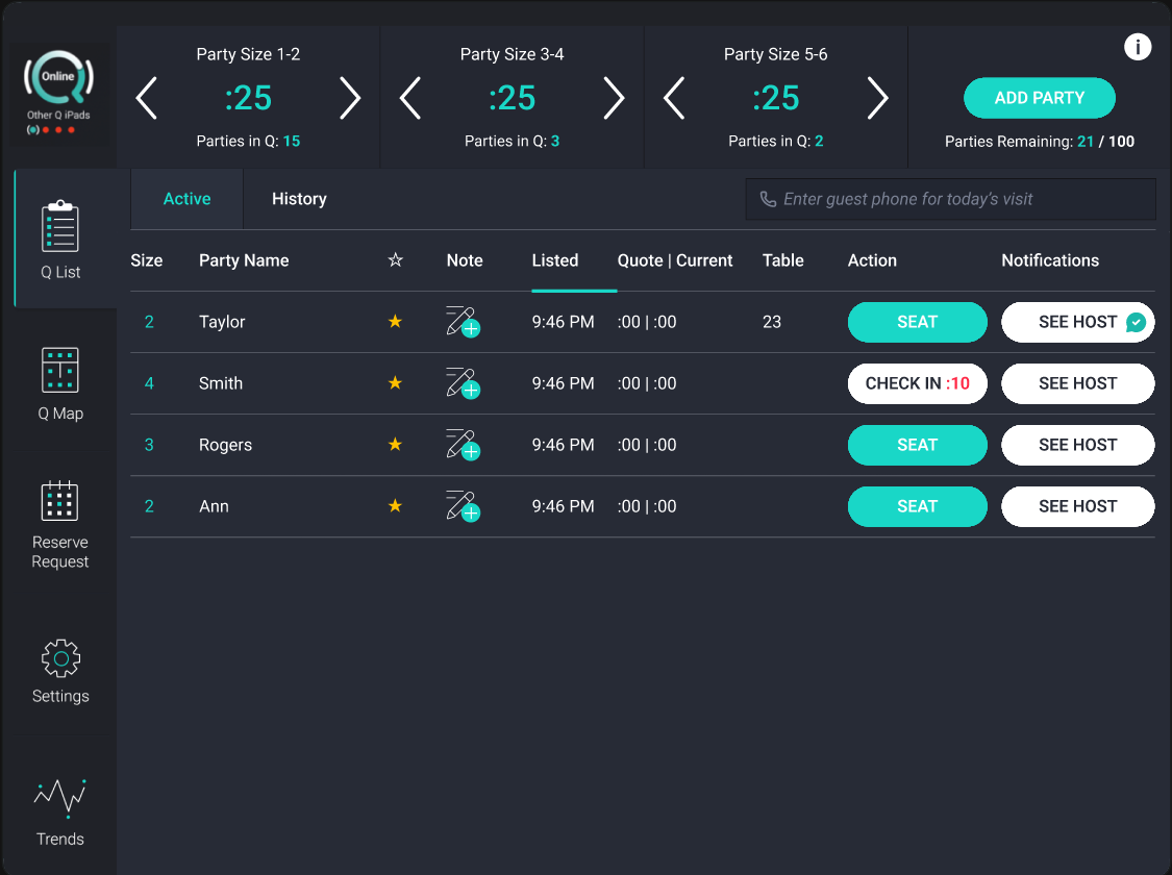Seat the Taylor party
The image size is (1172, 875).
point(917,322)
